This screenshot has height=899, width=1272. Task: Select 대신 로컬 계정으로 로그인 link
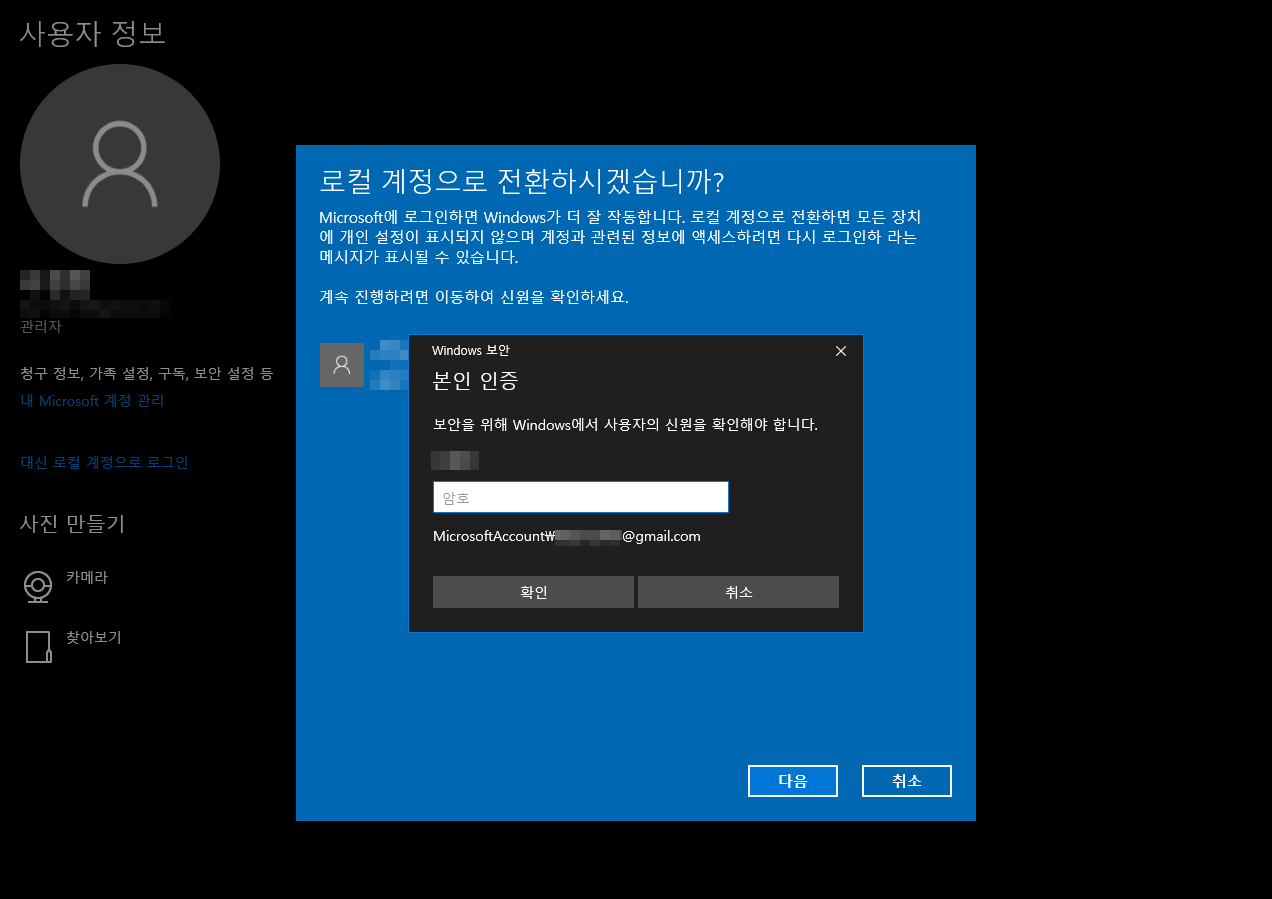[104, 462]
